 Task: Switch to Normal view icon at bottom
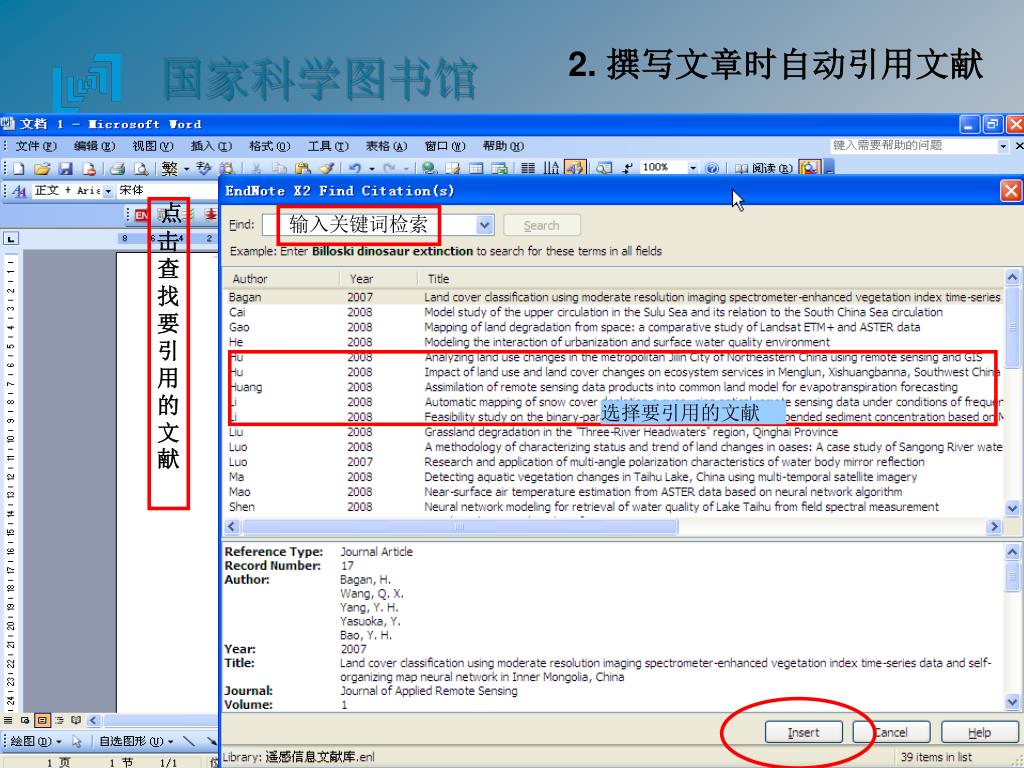[x=8, y=720]
